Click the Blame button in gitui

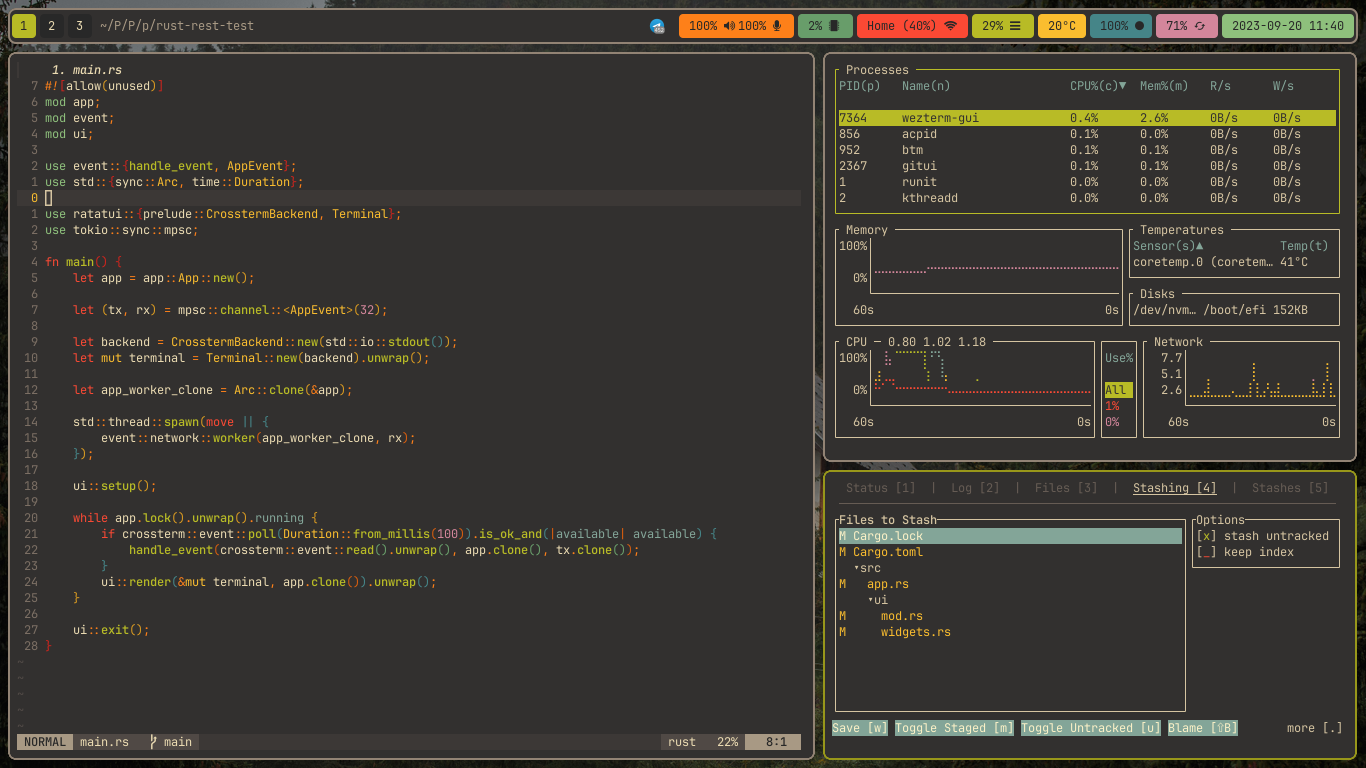click(1202, 728)
